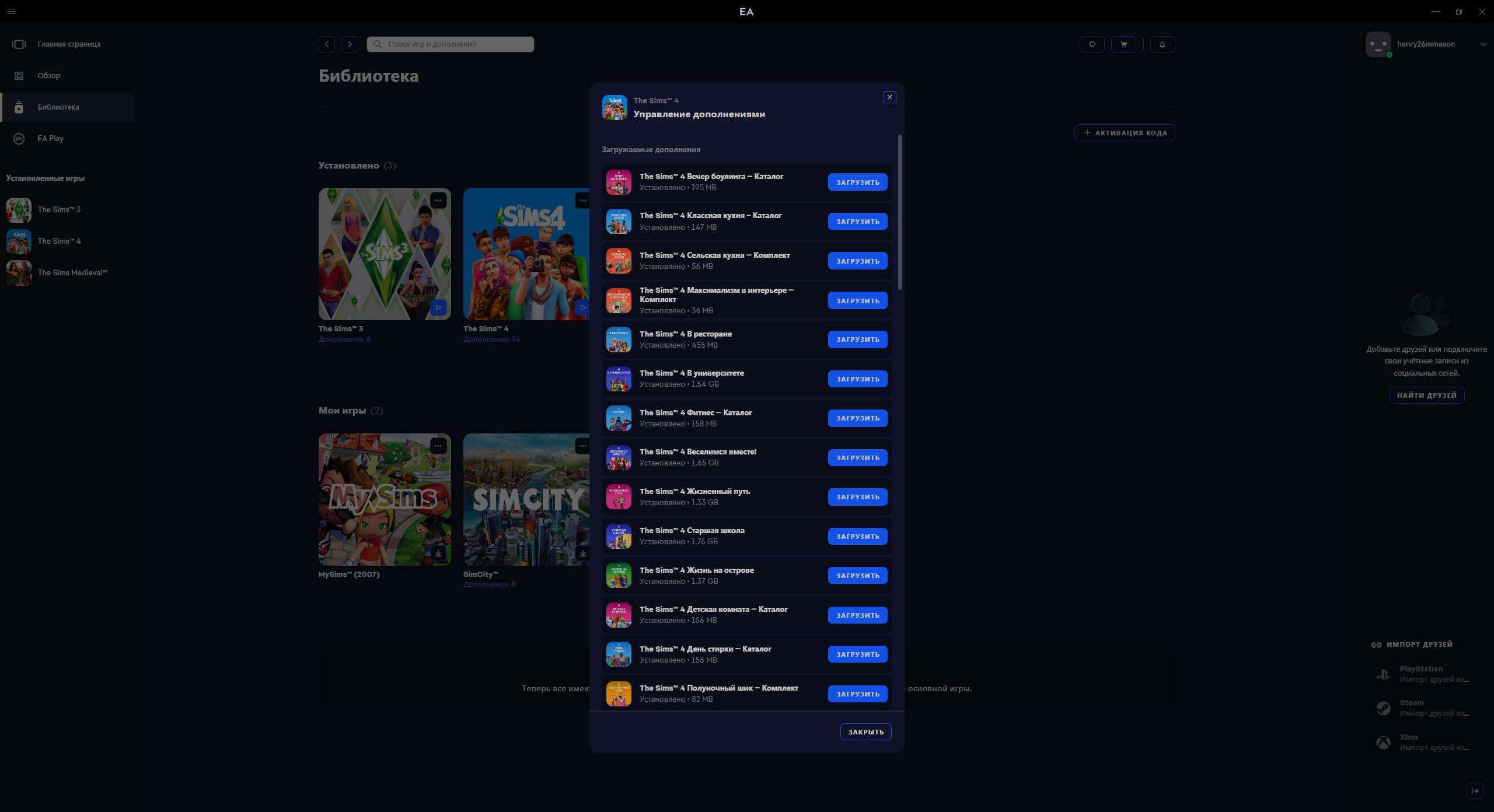Click Steam import icon
This screenshot has width=1494, height=812.
coord(1383,708)
